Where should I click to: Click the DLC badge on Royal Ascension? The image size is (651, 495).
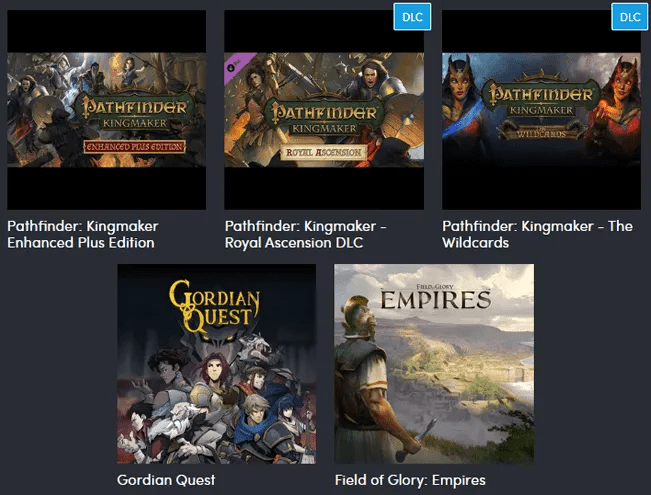412,17
